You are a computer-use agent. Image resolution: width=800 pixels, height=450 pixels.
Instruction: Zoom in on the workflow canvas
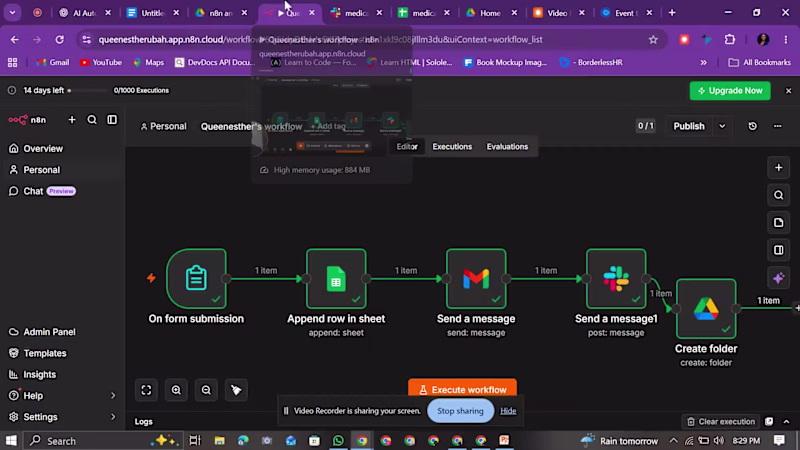click(176, 390)
